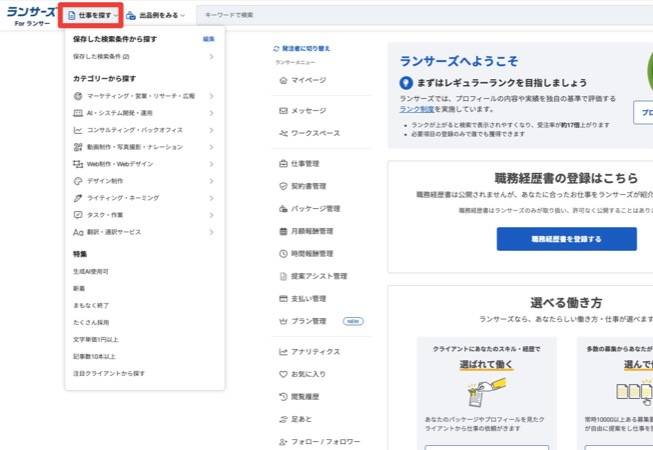Open 契約書管理 shield icon
The image size is (653, 450).
point(283,186)
